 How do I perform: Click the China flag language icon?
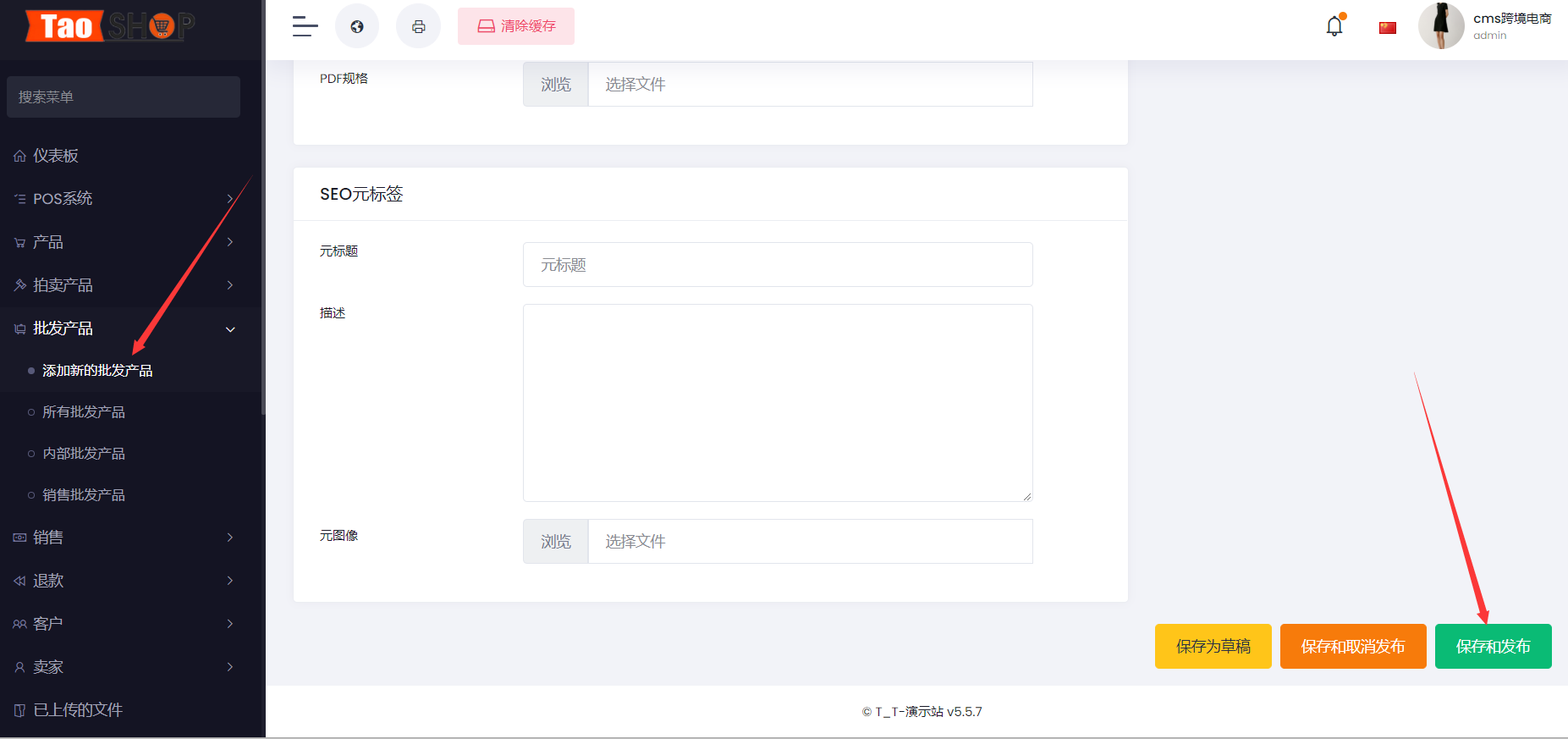(x=1388, y=28)
